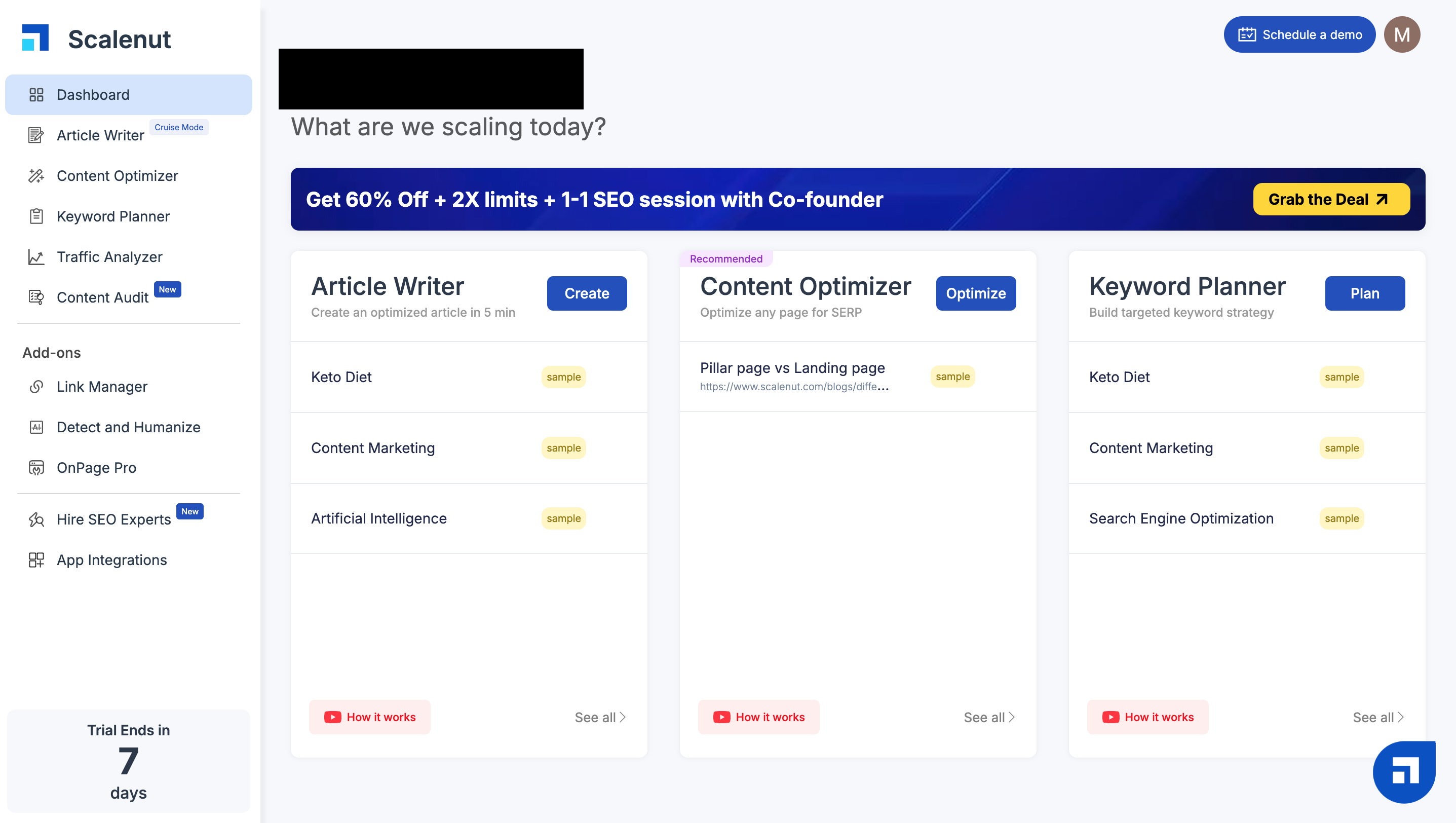Click the Keyword Planner clipboard icon
This screenshot has width=1456, height=823.
[36, 216]
